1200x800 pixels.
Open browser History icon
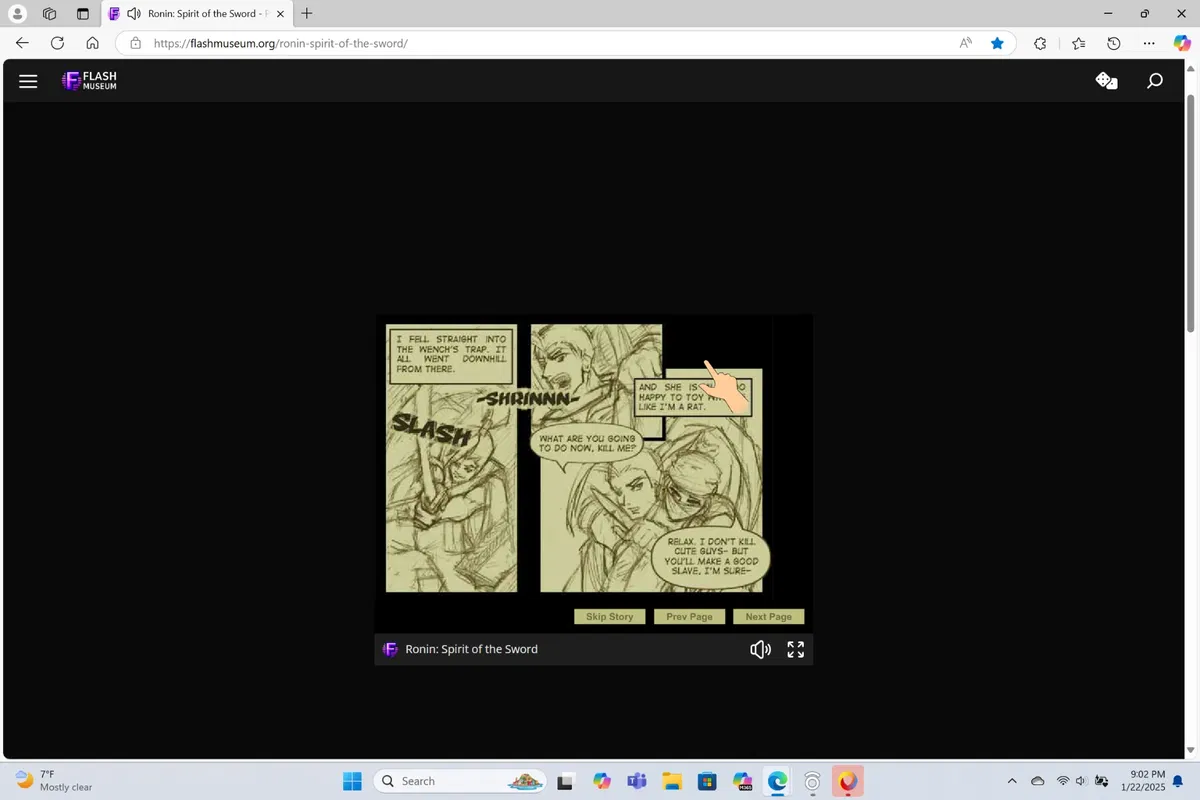coord(1114,43)
